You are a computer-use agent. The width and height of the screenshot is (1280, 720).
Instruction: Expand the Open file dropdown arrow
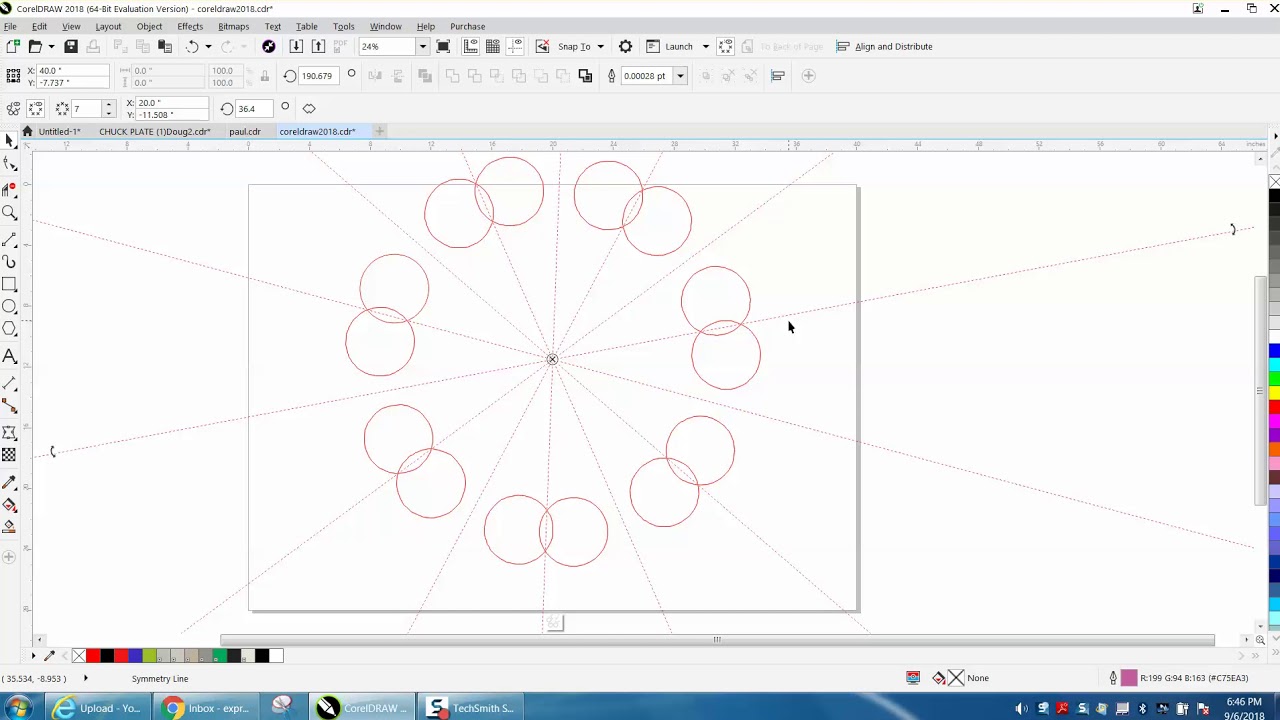click(x=51, y=46)
